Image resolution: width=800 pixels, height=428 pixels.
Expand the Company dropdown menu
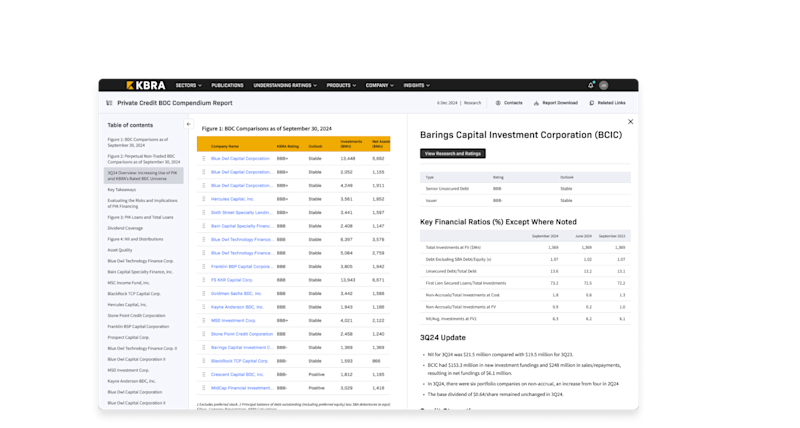380,85
